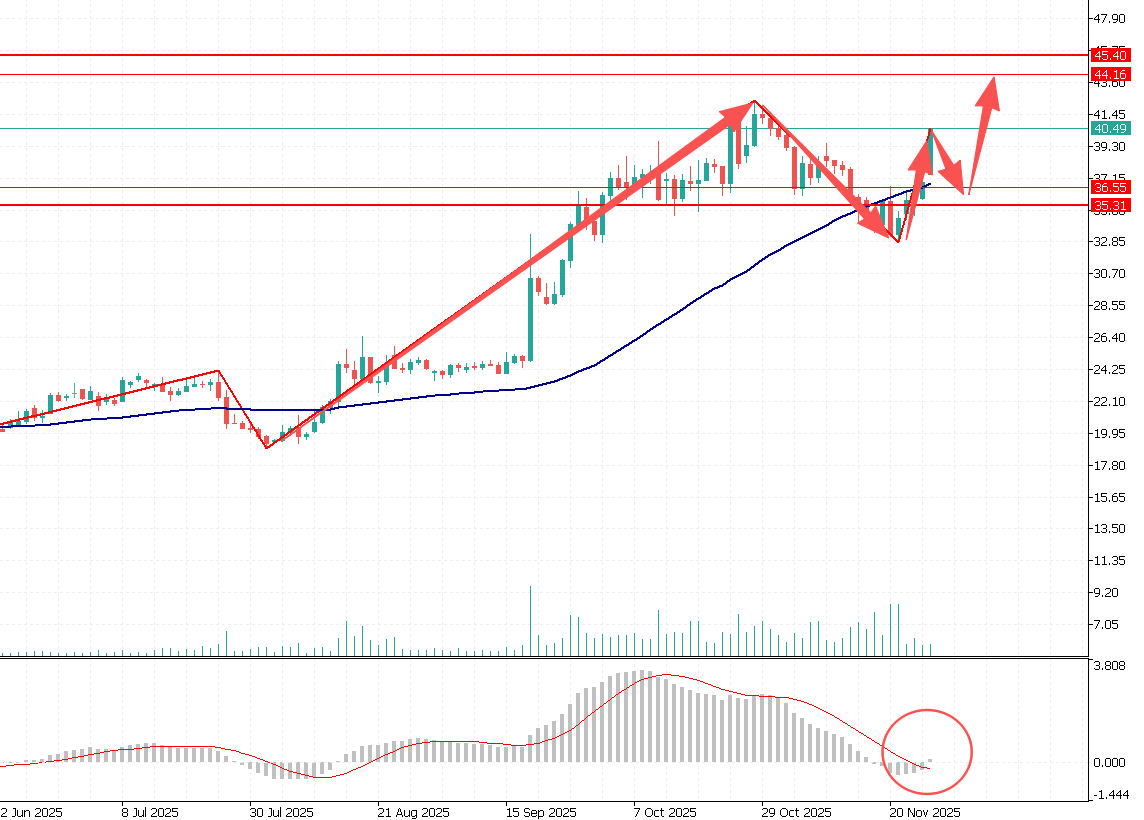Image resolution: width=1144 pixels, height=820 pixels.
Task: Click the 30 Jul 2025 date label
Action: (282, 813)
